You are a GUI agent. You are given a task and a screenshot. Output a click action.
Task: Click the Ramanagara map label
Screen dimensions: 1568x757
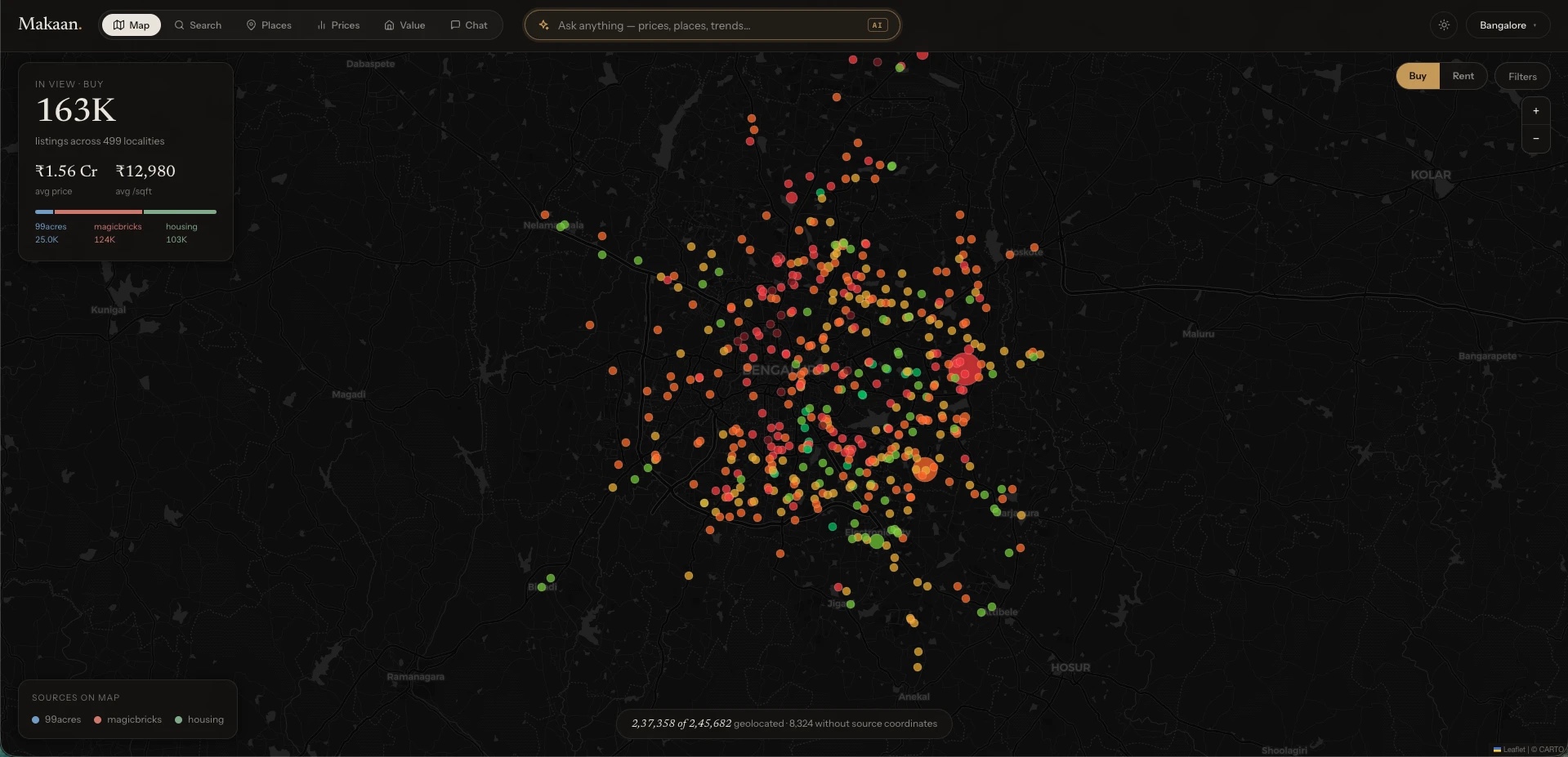coord(415,676)
